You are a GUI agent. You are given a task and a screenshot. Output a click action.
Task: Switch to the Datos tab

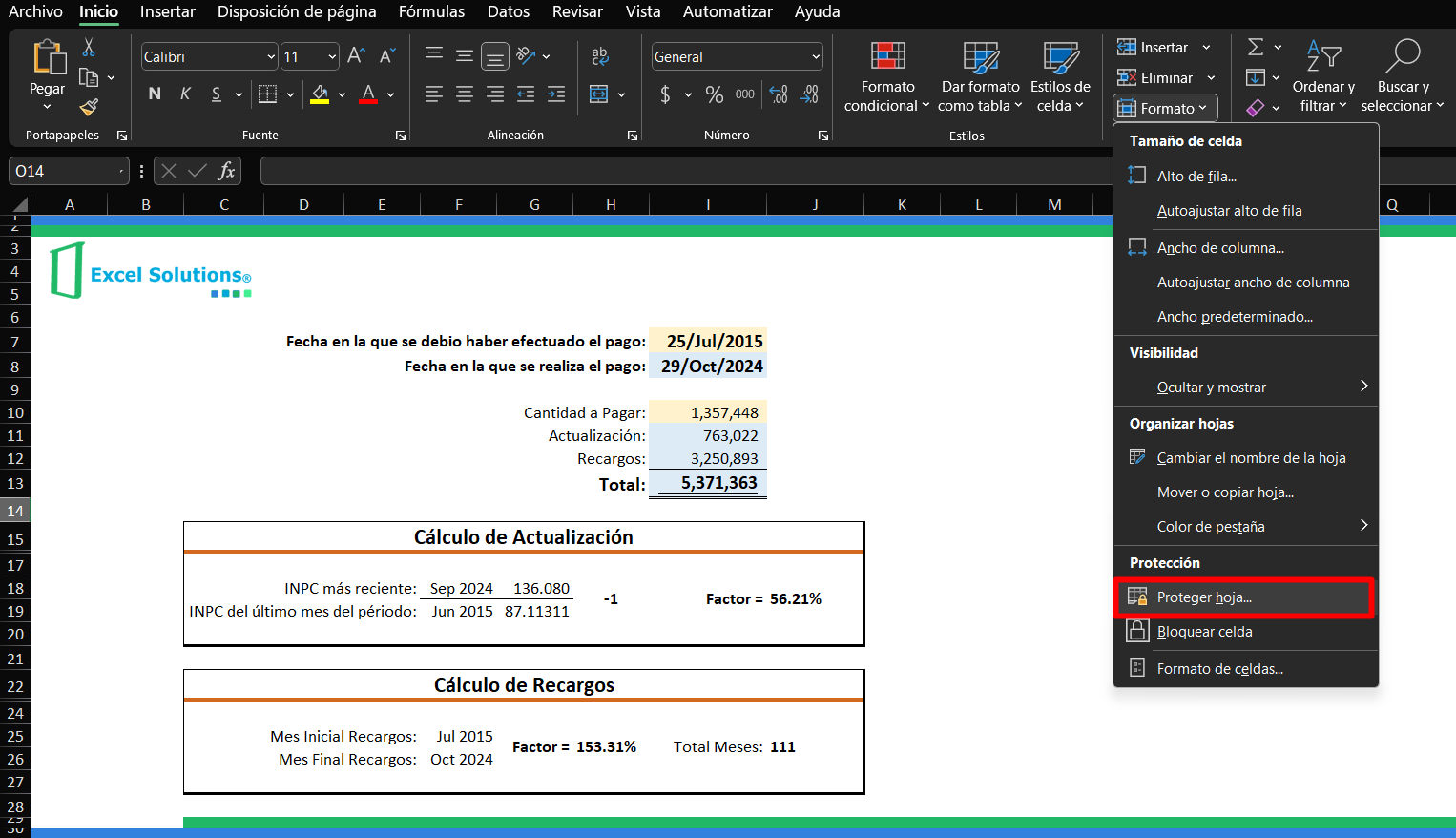[508, 11]
